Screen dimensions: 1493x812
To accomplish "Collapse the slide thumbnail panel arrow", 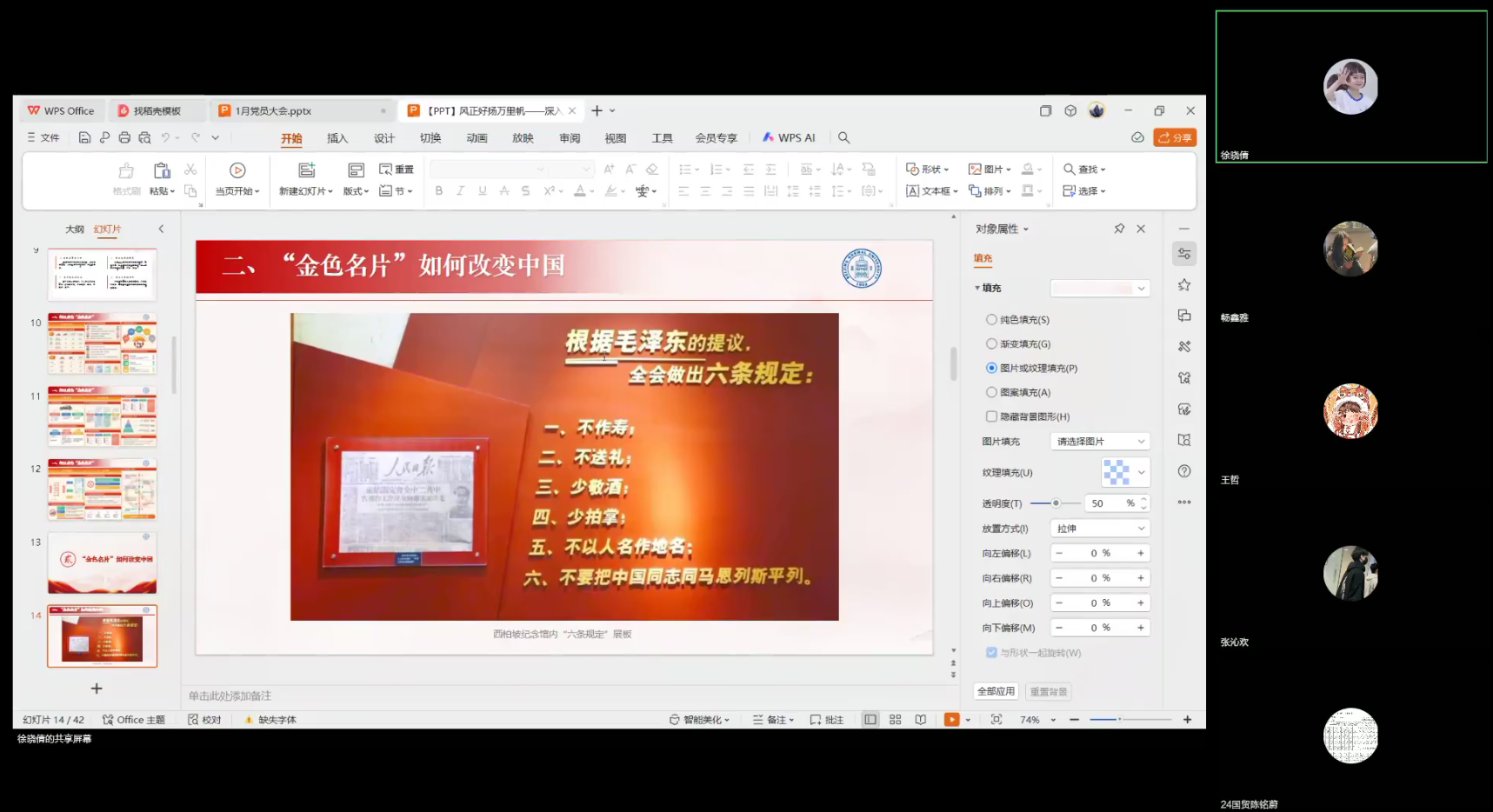I will [x=161, y=229].
